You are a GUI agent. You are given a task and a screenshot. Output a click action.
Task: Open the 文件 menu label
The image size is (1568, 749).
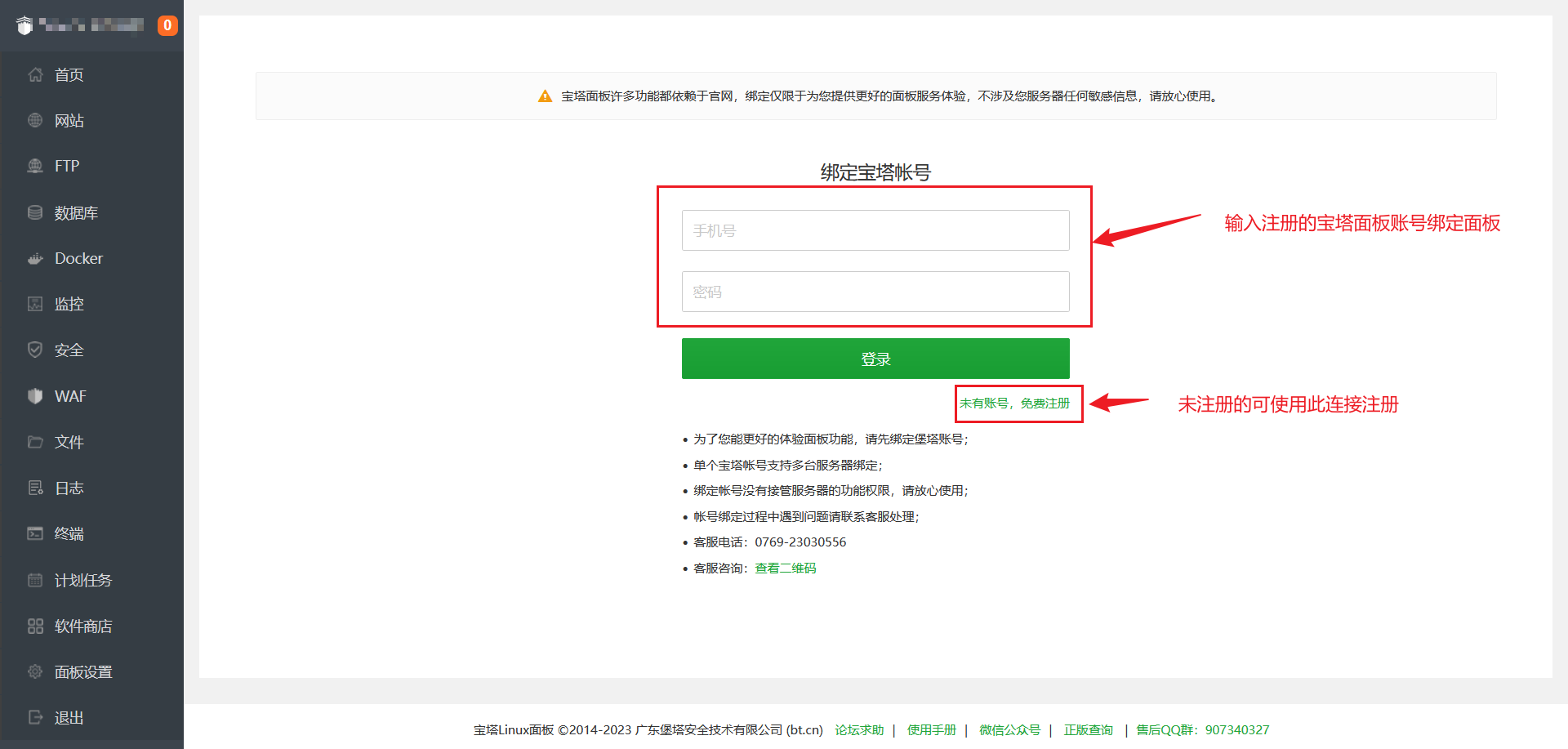69,442
